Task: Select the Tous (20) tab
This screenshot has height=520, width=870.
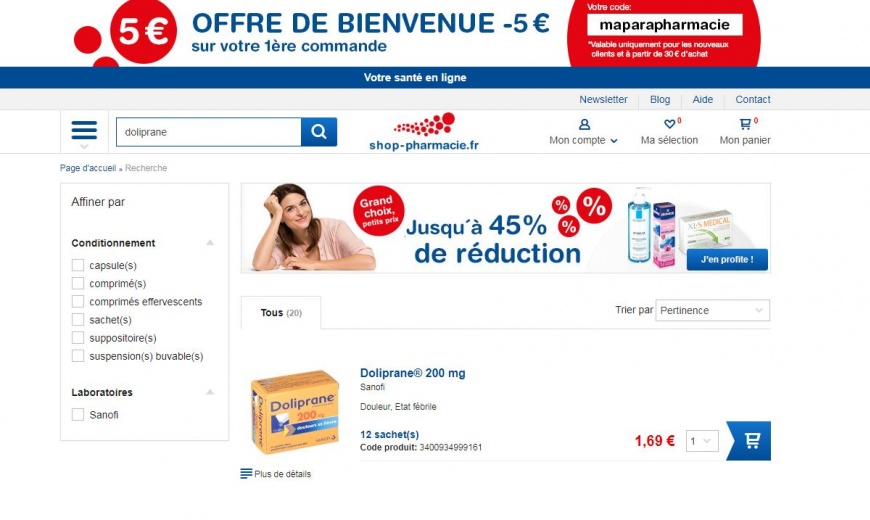Action: point(281,312)
